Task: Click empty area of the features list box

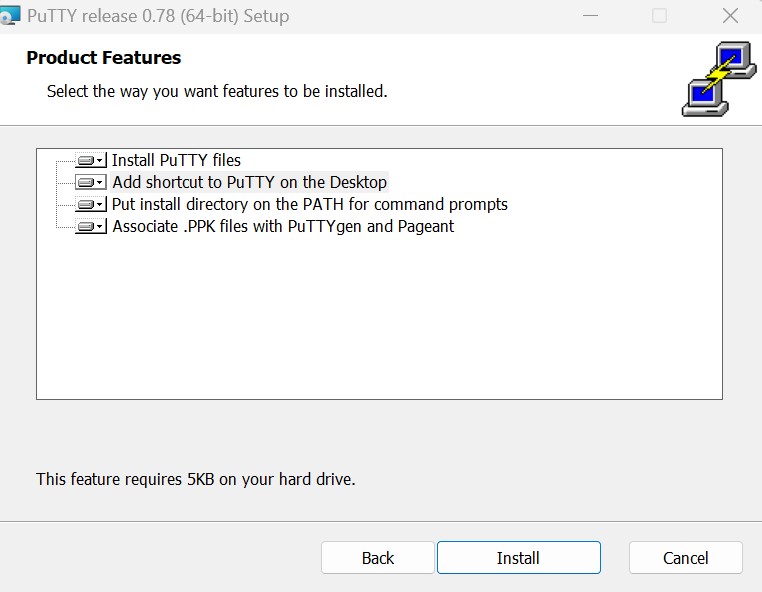Action: click(379, 321)
